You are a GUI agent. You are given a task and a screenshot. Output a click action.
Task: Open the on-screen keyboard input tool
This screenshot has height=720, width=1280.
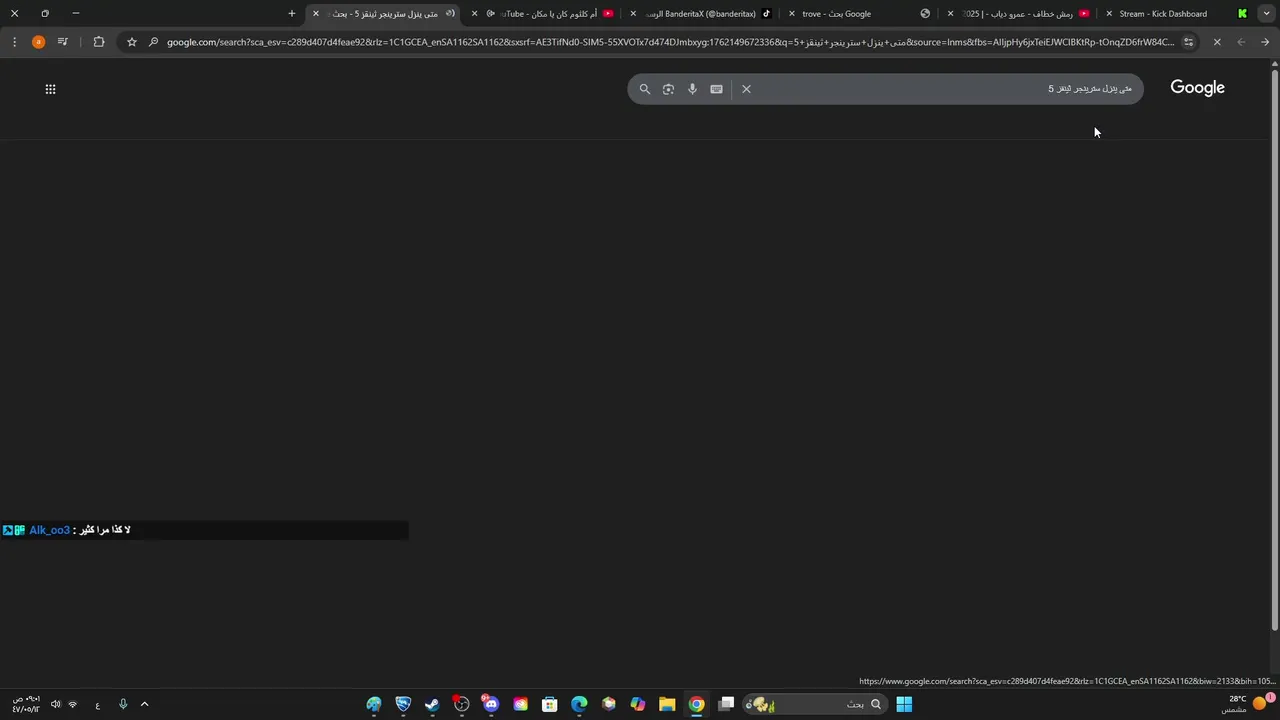pyautogui.click(x=716, y=89)
